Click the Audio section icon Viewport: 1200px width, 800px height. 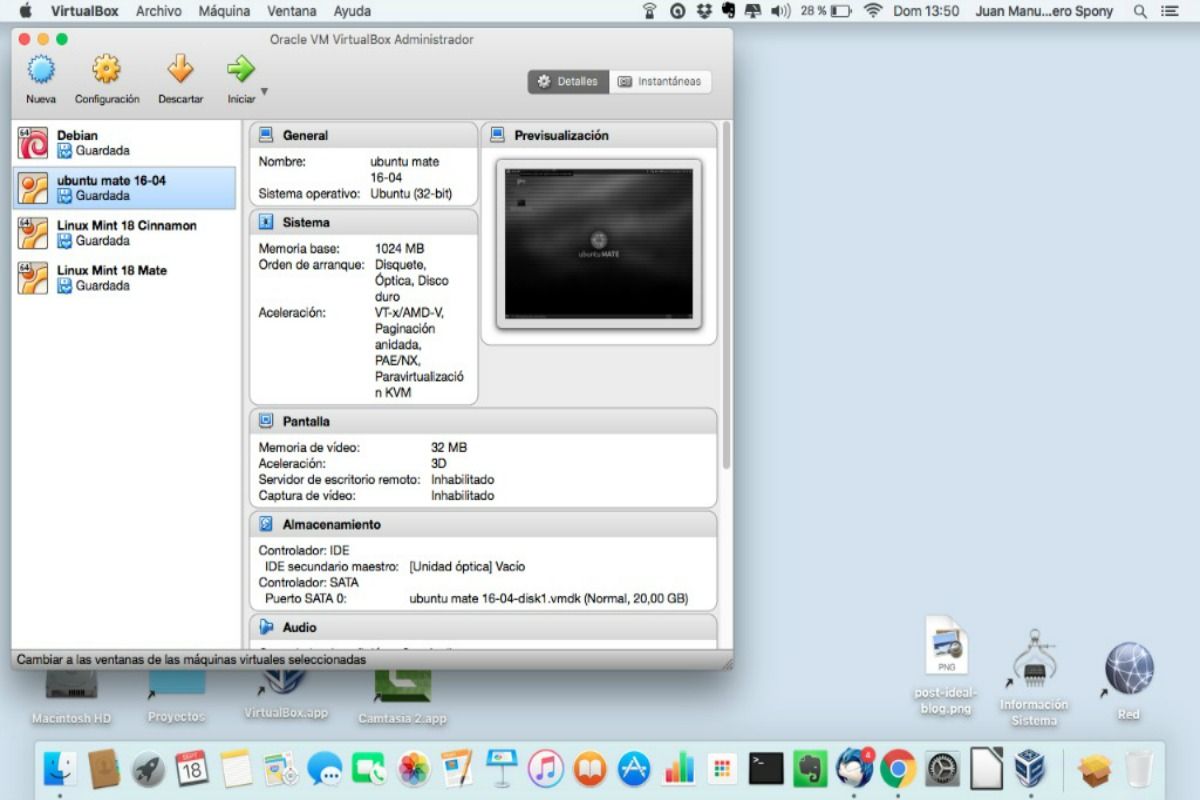coord(266,627)
